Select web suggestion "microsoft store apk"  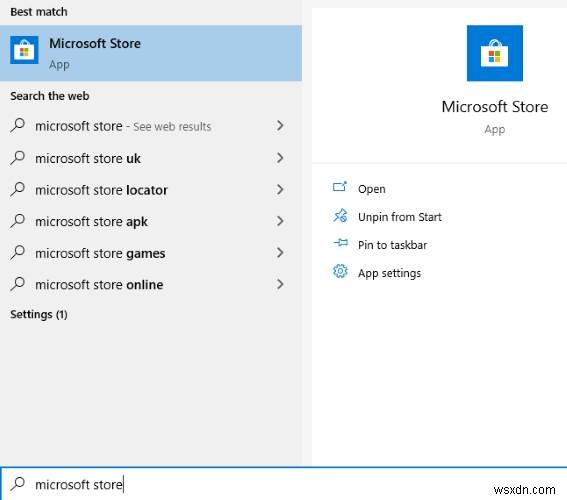(151, 221)
